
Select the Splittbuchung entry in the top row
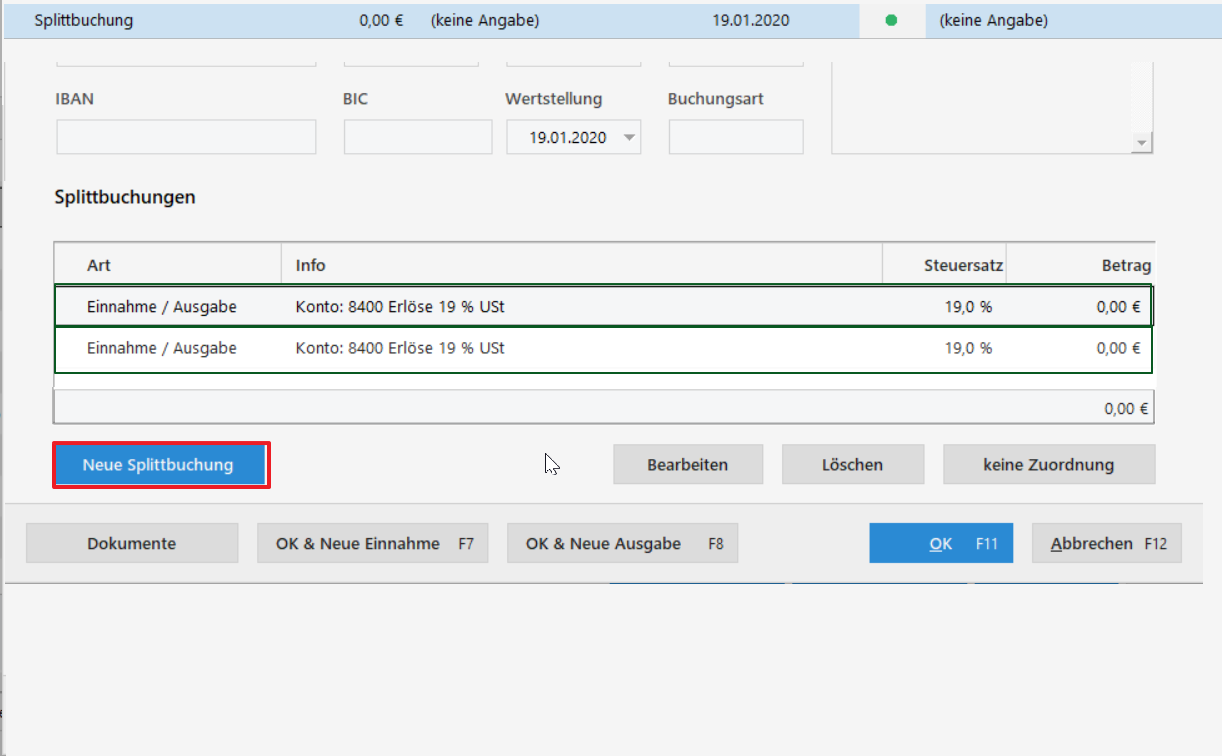point(83,20)
